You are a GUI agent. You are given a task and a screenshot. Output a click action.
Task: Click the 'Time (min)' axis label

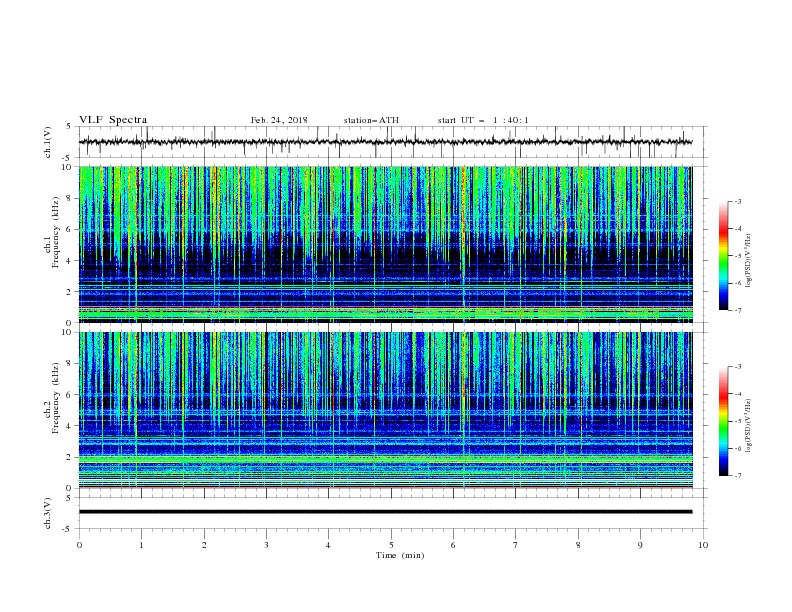pos(400,555)
